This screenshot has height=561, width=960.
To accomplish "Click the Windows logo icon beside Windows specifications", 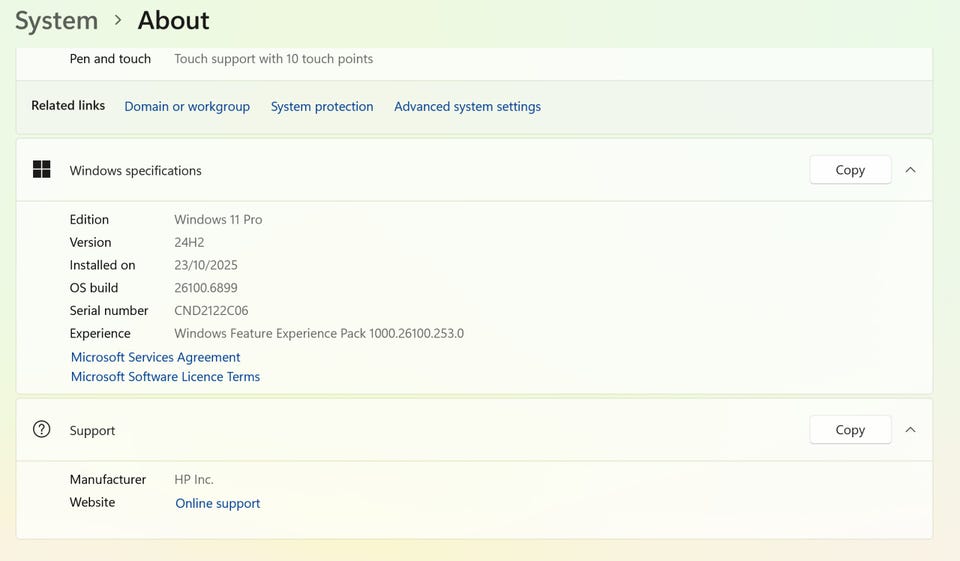I will tap(41, 170).
